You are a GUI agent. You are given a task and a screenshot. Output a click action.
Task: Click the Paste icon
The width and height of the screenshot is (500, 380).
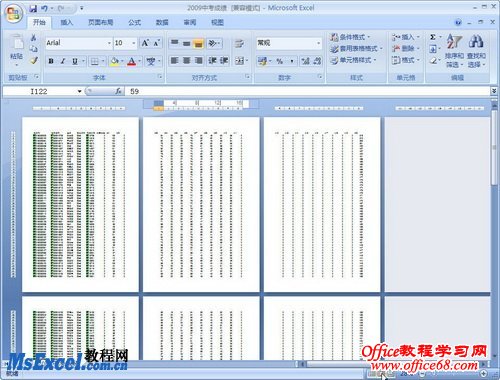(x=16, y=42)
